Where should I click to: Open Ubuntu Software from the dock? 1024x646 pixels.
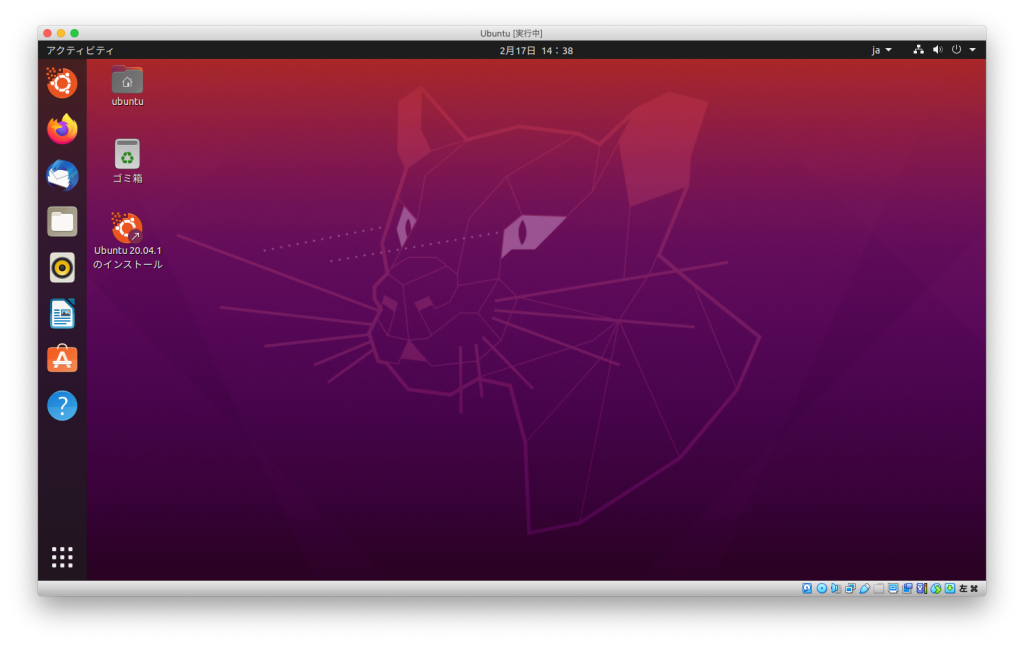[61, 359]
